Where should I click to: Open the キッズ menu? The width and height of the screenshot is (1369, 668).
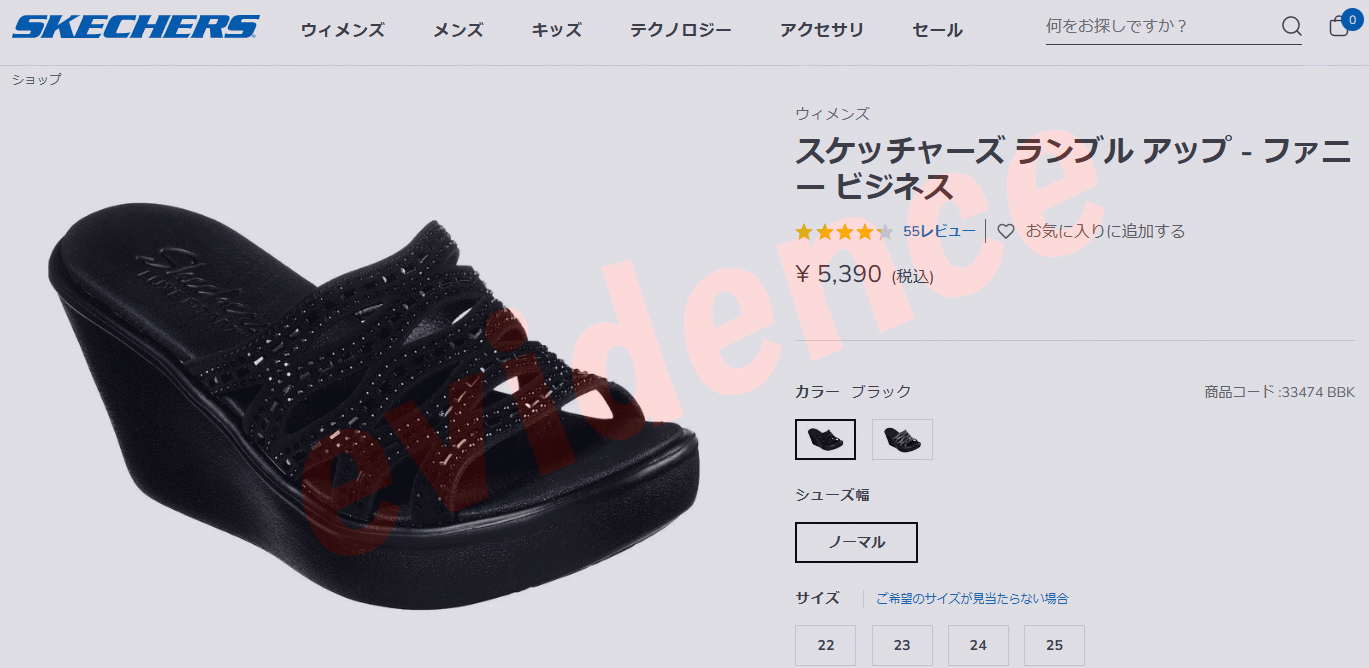[x=557, y=30]
